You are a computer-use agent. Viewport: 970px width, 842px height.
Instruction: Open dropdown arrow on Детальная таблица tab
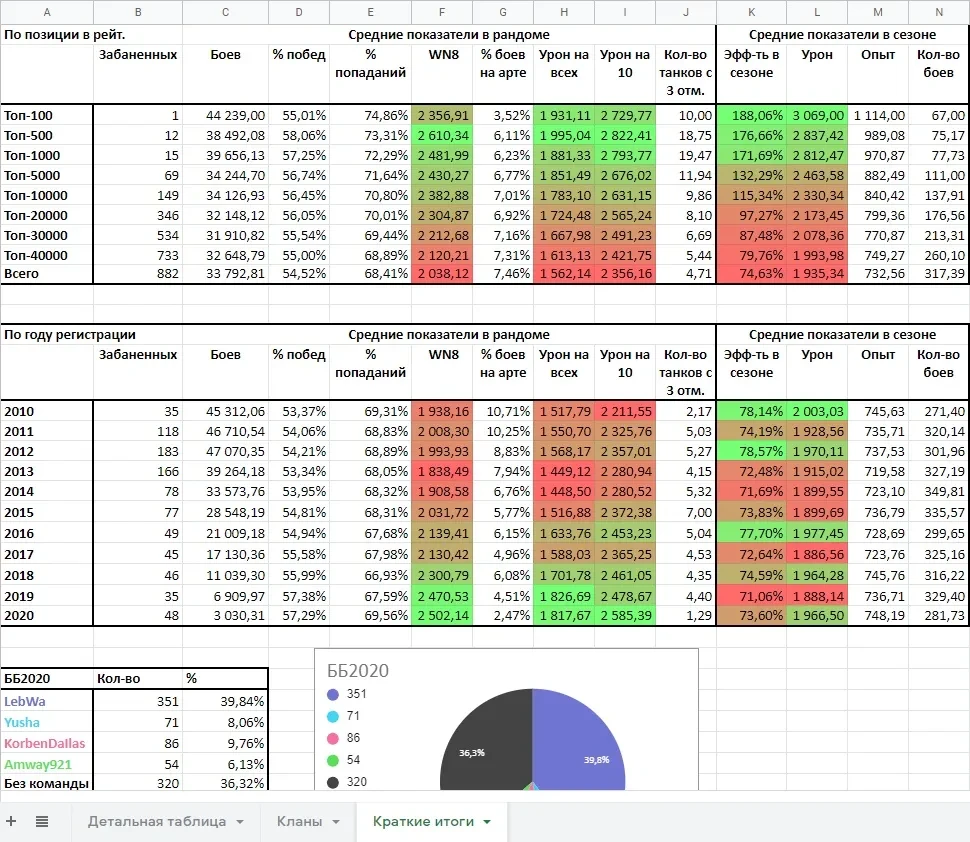click(240, 822)
